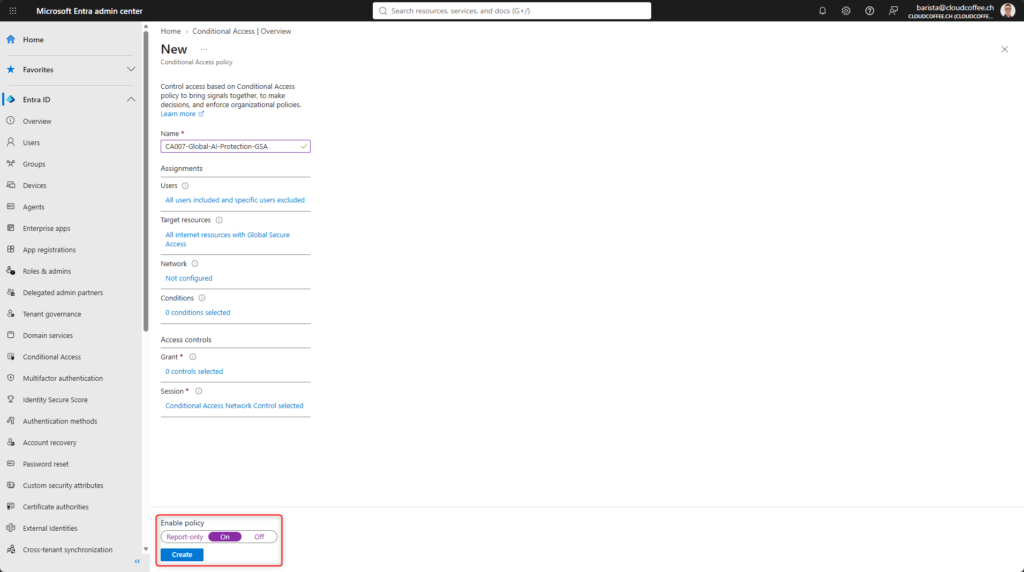Click the Groups icon in sidebar
The width and height of the screenshot is (1024, 572).
tap(10, 164)
